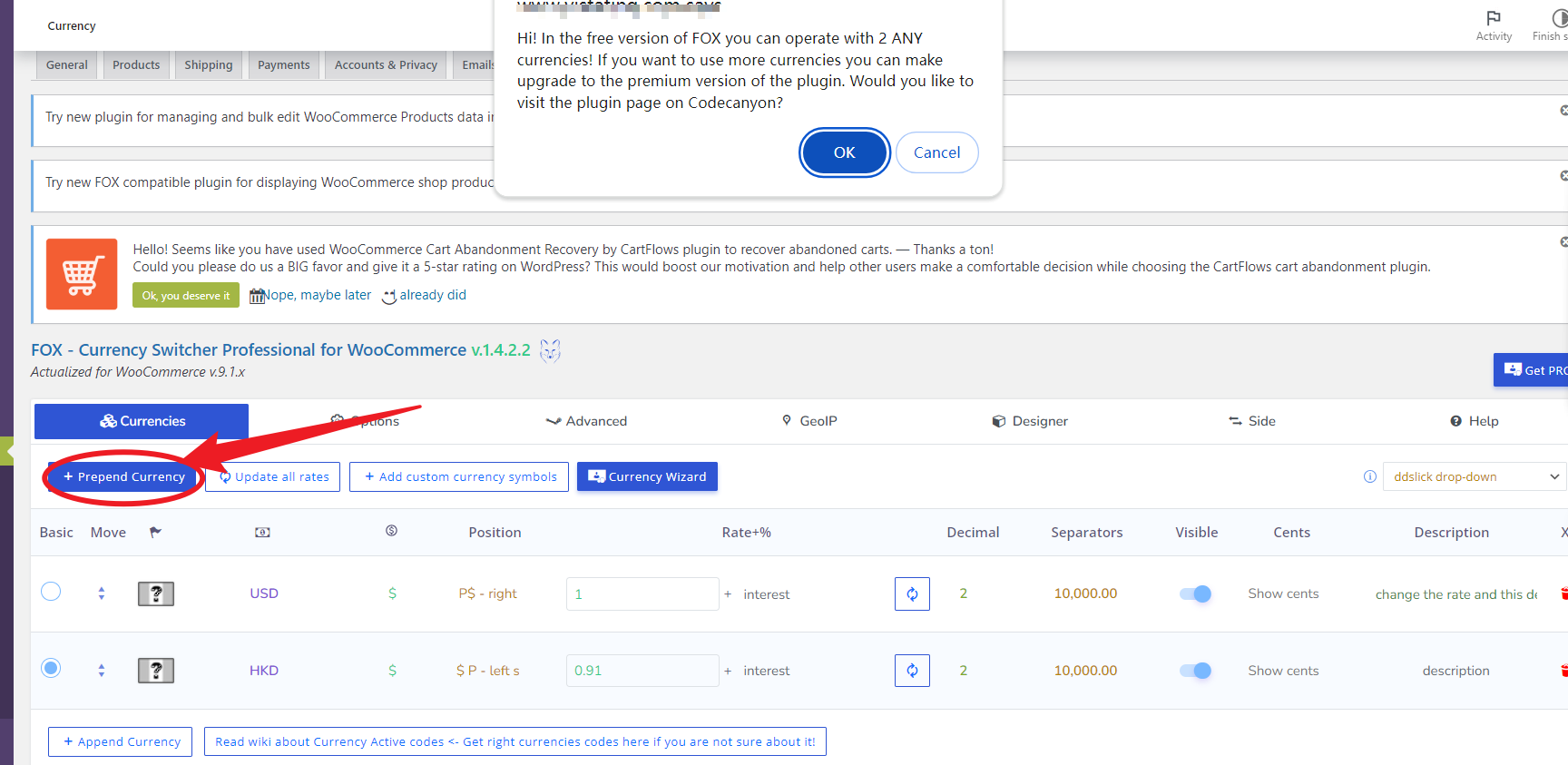The width and height of the screenshot is (1568, 765).
Task: Open HKD 'Show cents' selector
Action: click(x=1283, y=671)
